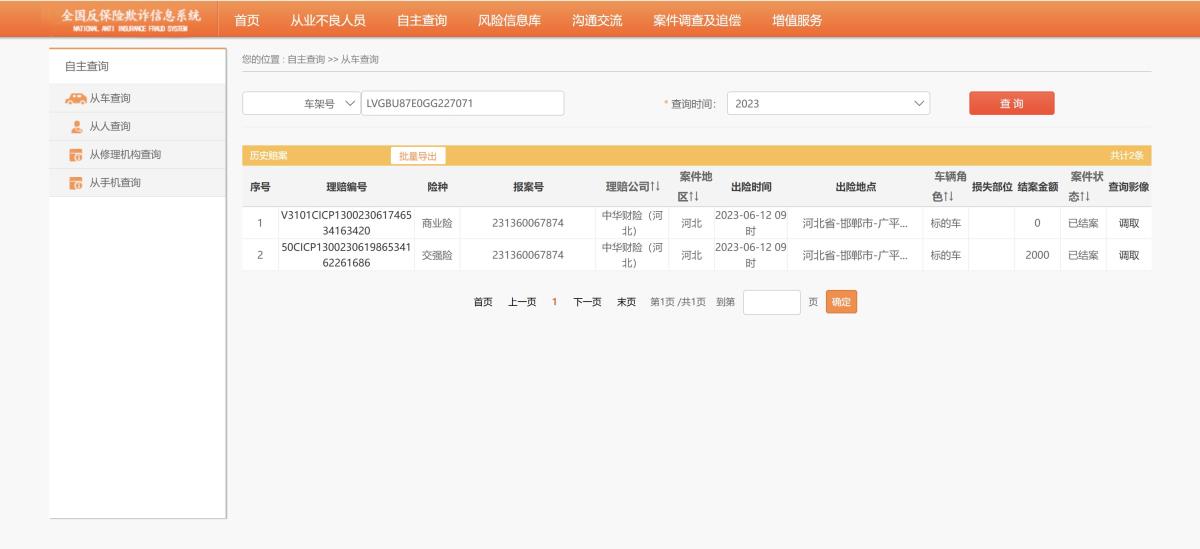This screenshot has height=549, width=1200.
Task: Sort by 理赔公司 column header
Action: 632,187
